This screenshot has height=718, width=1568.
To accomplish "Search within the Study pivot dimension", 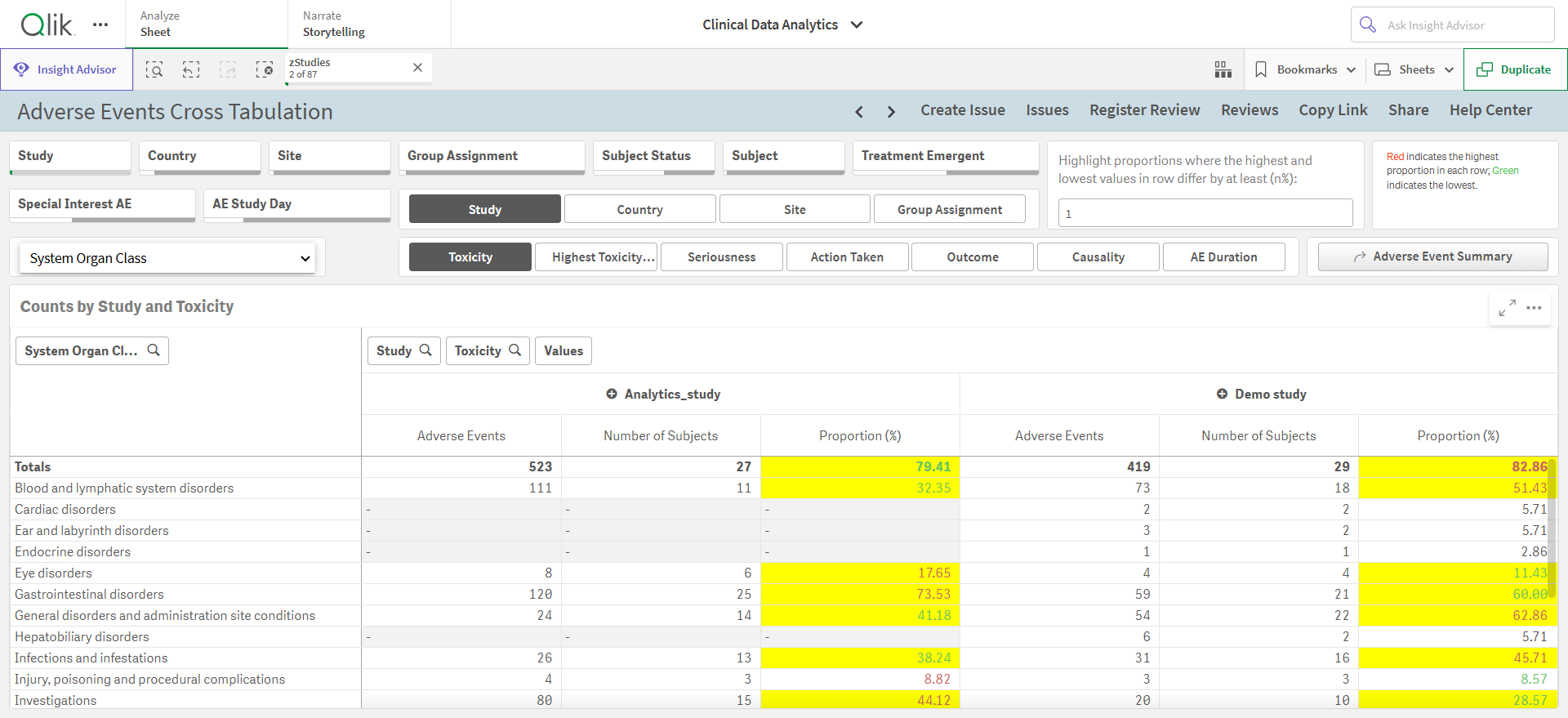I will (425, 350).
